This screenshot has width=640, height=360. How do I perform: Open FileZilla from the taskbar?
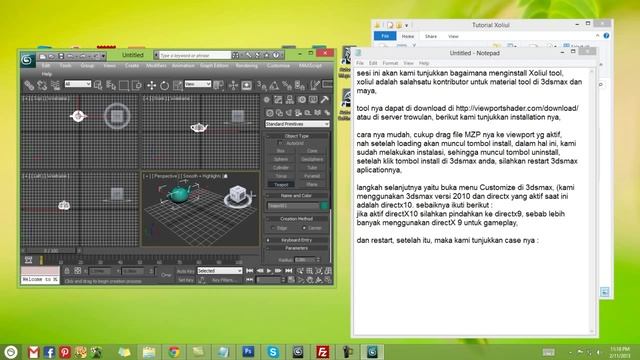point(322,352)
